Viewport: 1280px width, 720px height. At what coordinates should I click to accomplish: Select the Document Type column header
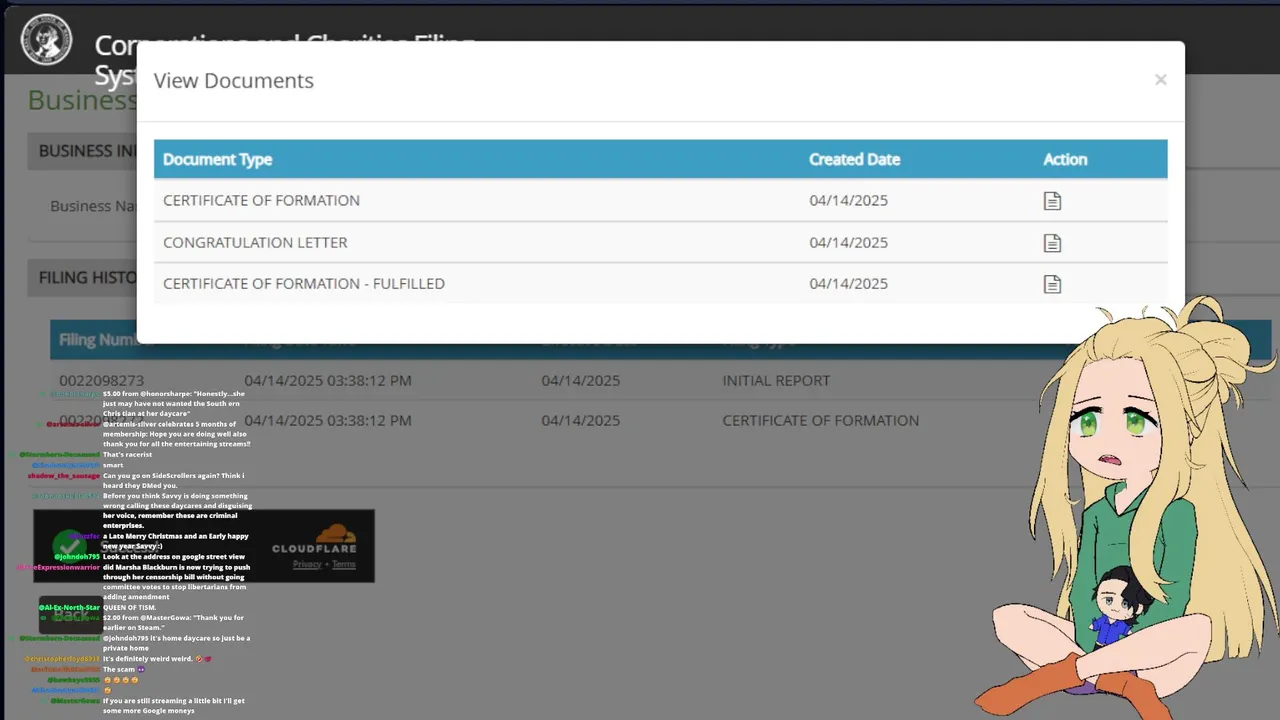click(217, 159)
